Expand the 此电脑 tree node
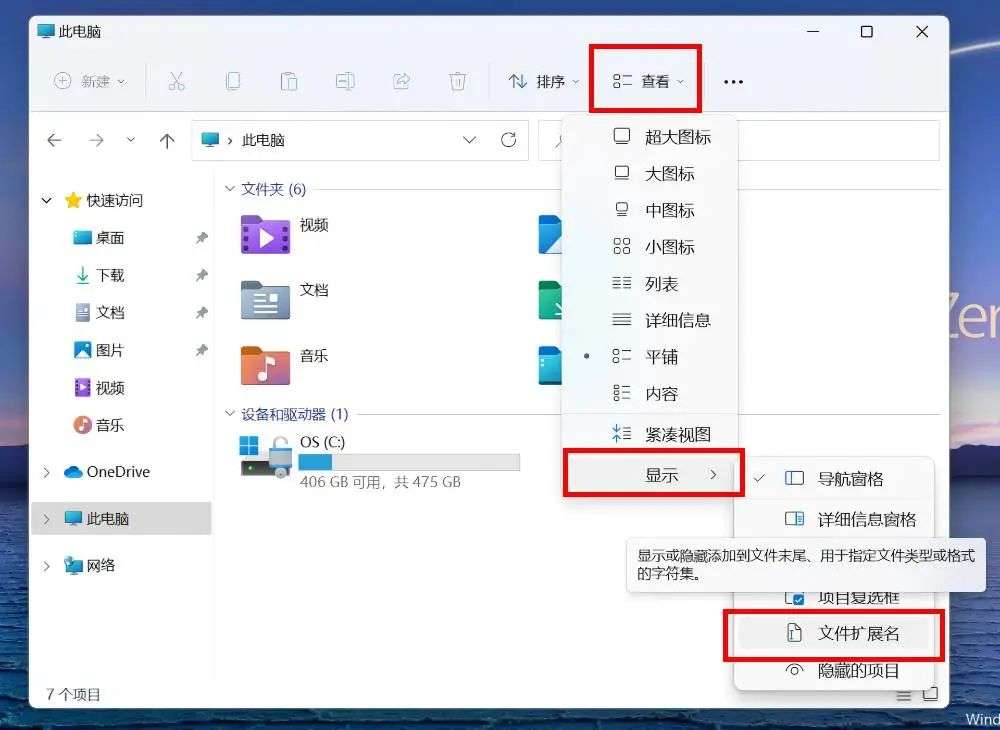1000x730 pixels. coord(47,519)
